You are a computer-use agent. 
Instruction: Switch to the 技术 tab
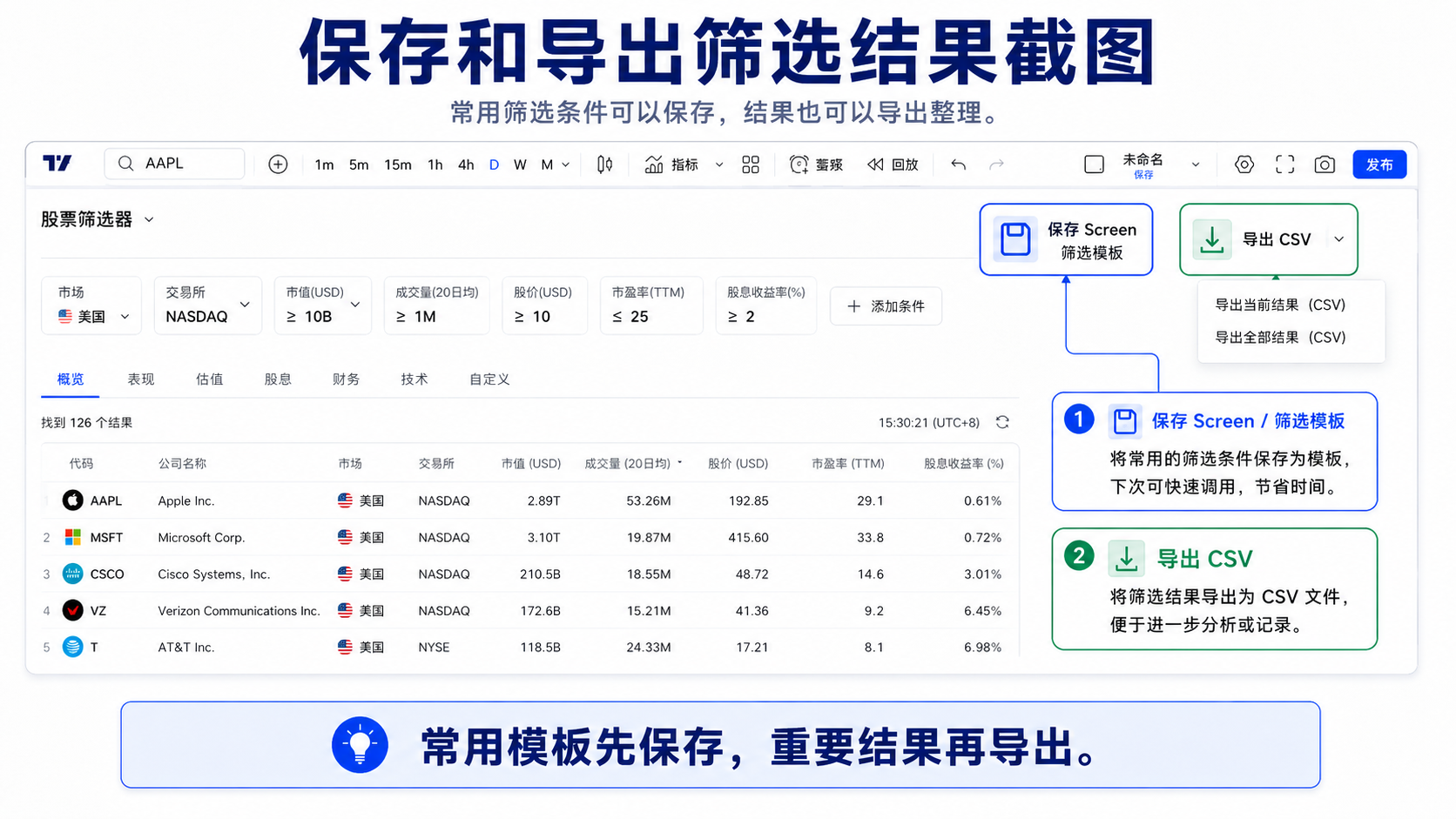coord(415,379)
